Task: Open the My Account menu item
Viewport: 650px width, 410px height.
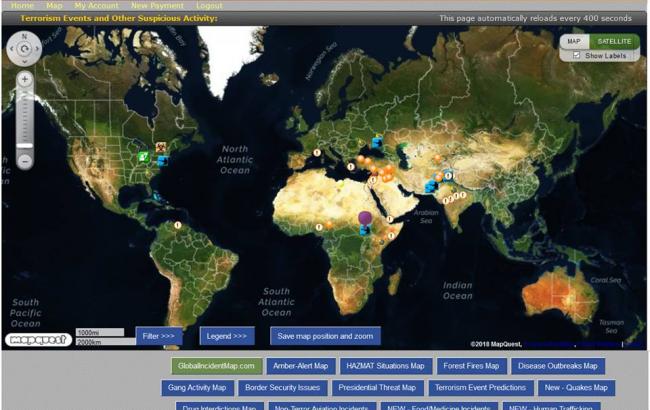Action: 96,6
